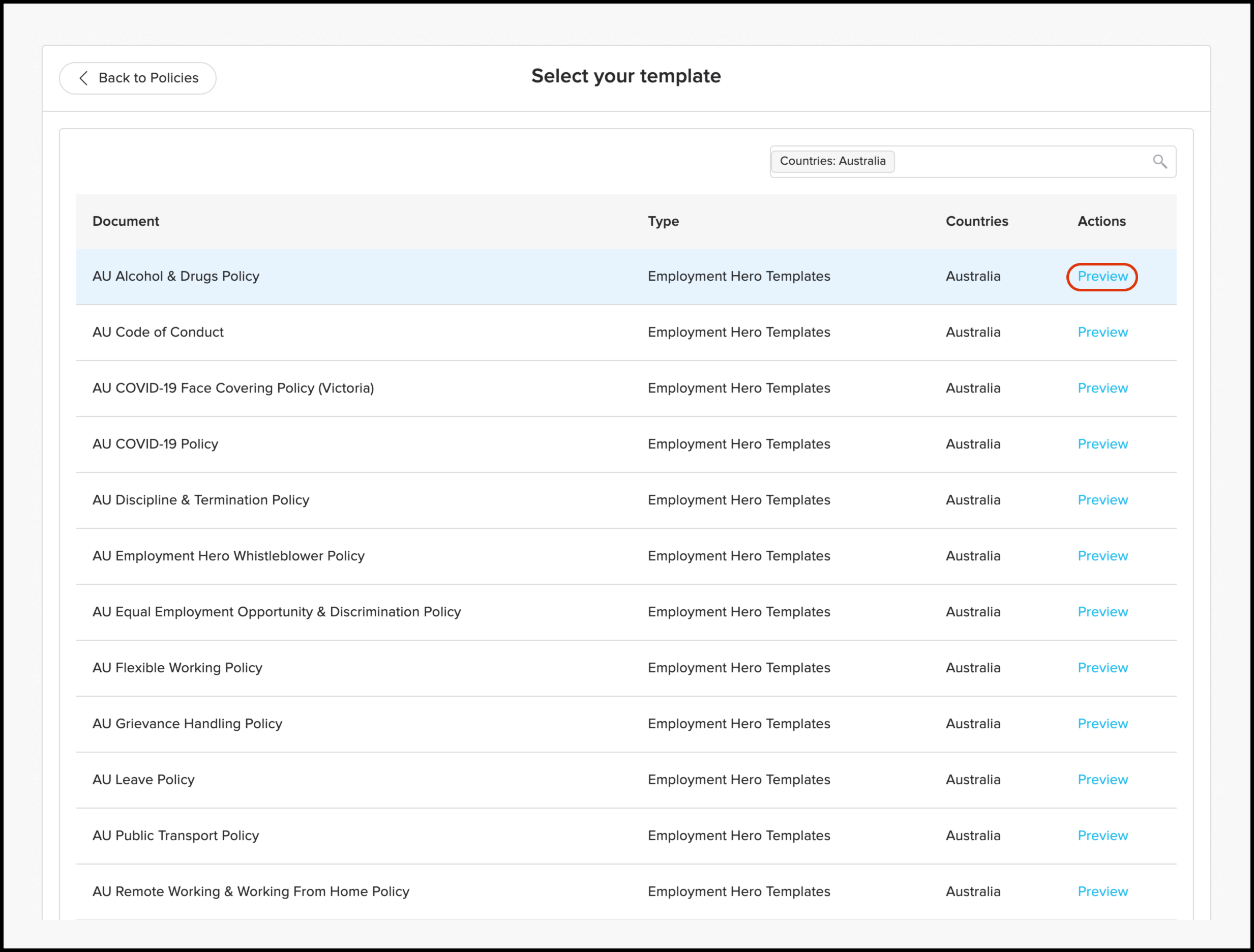1254x952 pixels.
Task: Preview AU Equal Employment Opportunity & Discrimination Policy
Action: (1102, 612)
